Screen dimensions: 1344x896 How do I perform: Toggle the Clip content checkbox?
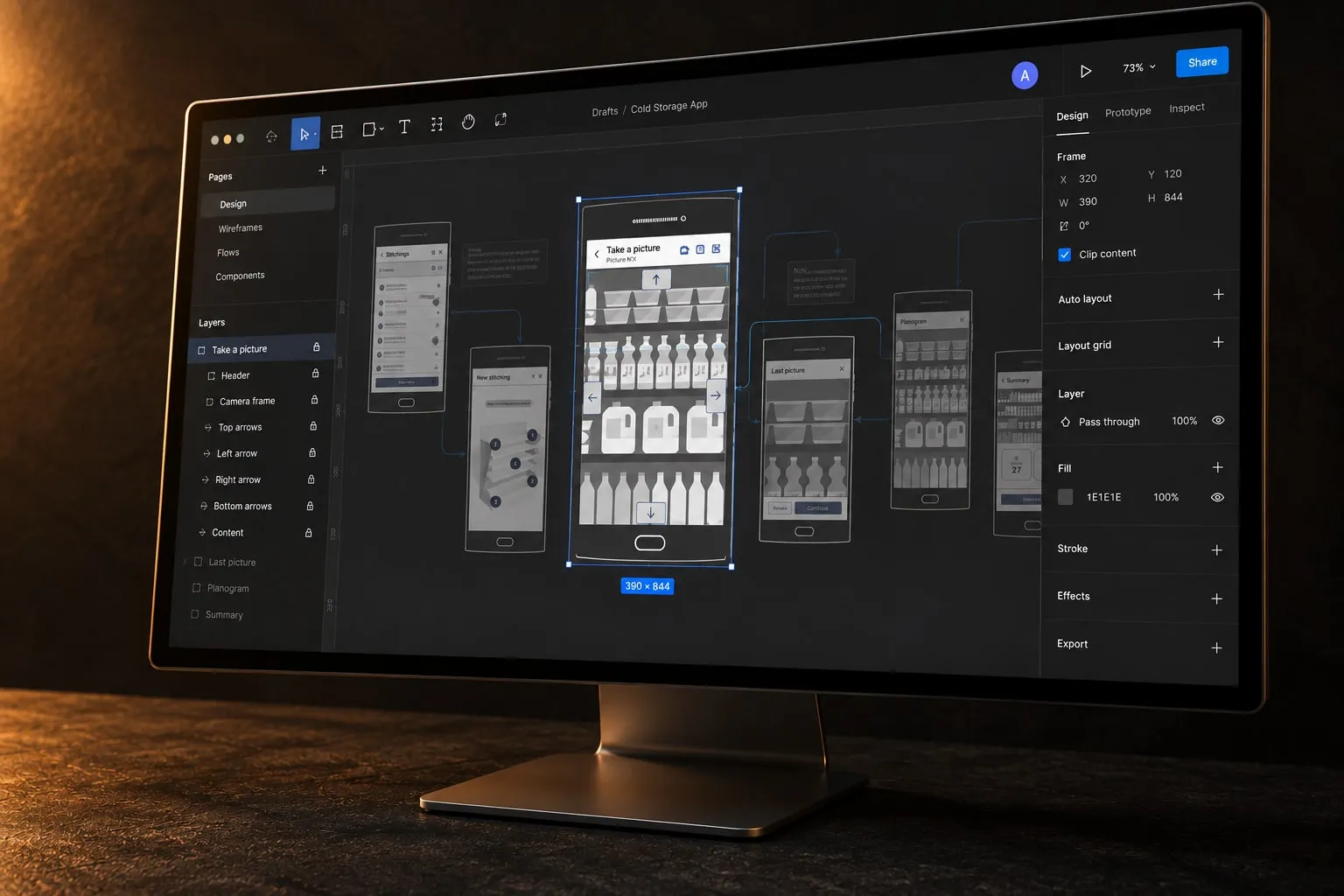coord(1064,255)
